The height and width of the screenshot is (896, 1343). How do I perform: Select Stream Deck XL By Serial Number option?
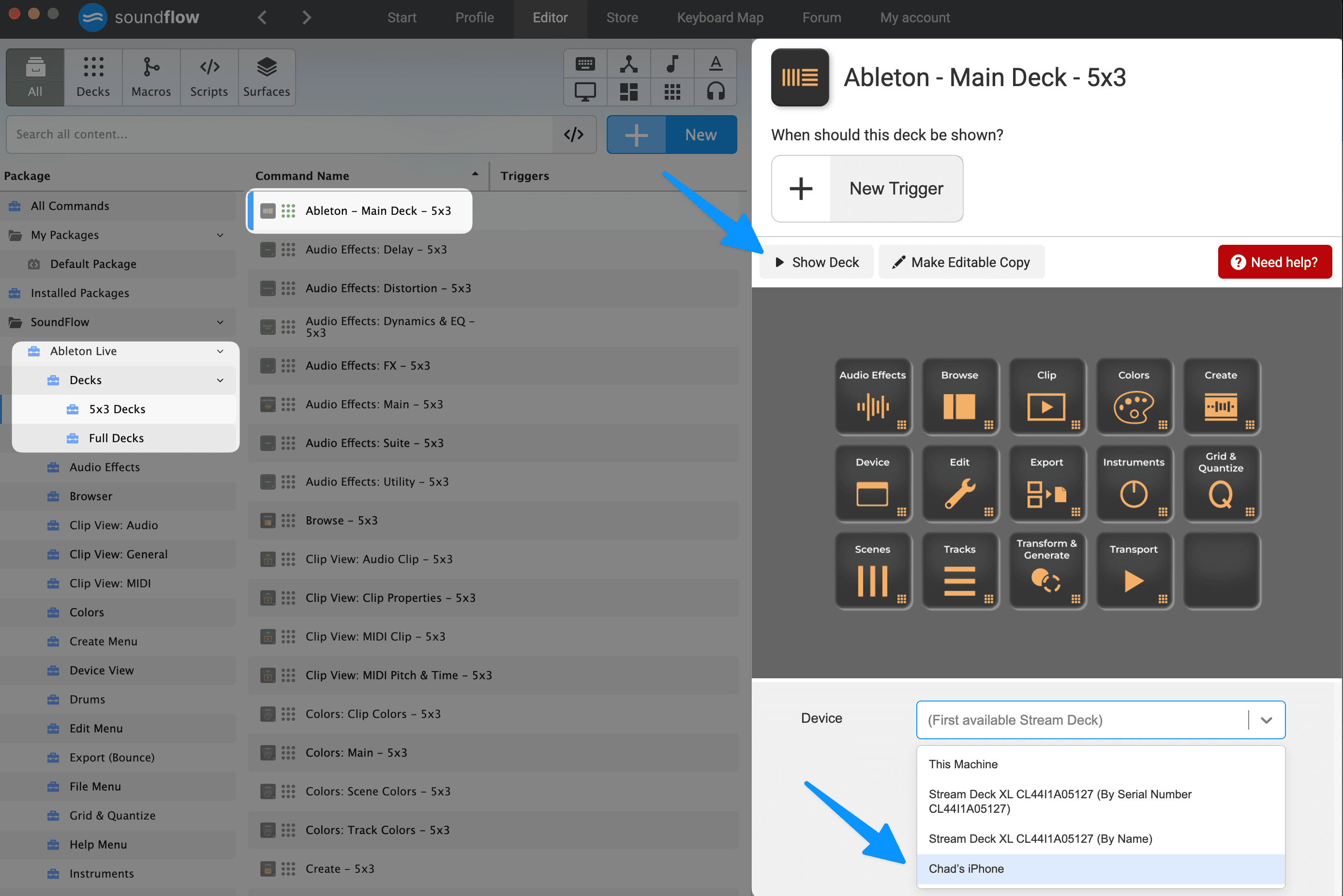click(1101, 801)
